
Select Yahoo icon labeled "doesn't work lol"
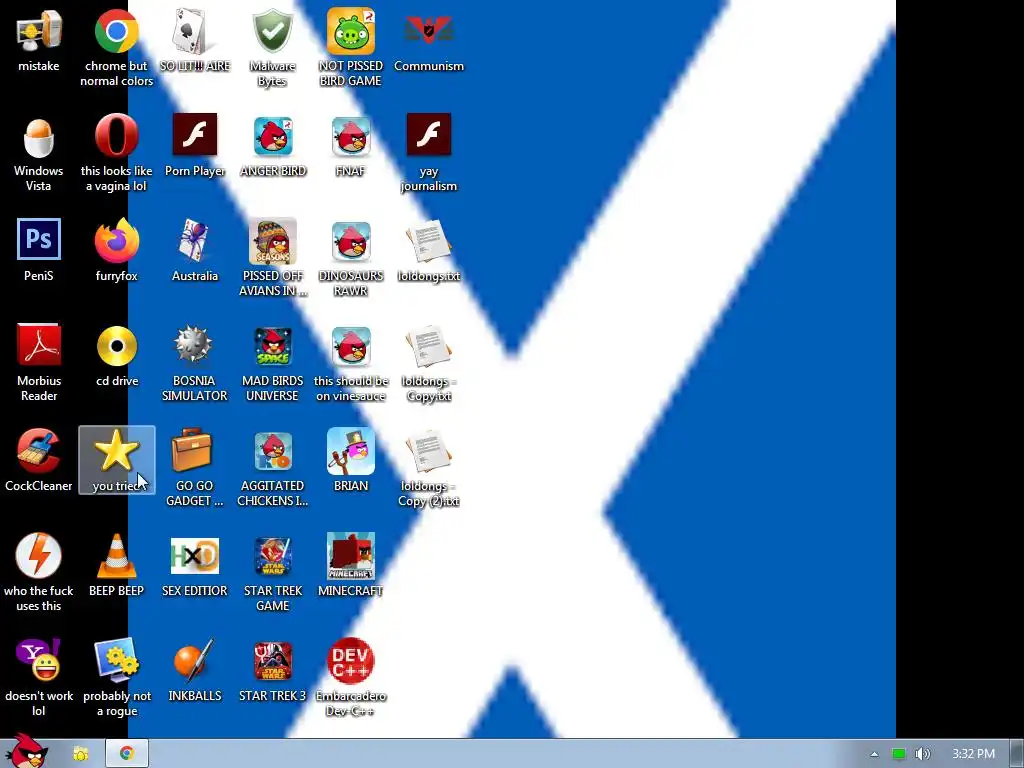pyautogui.click(x=39, y=660)
